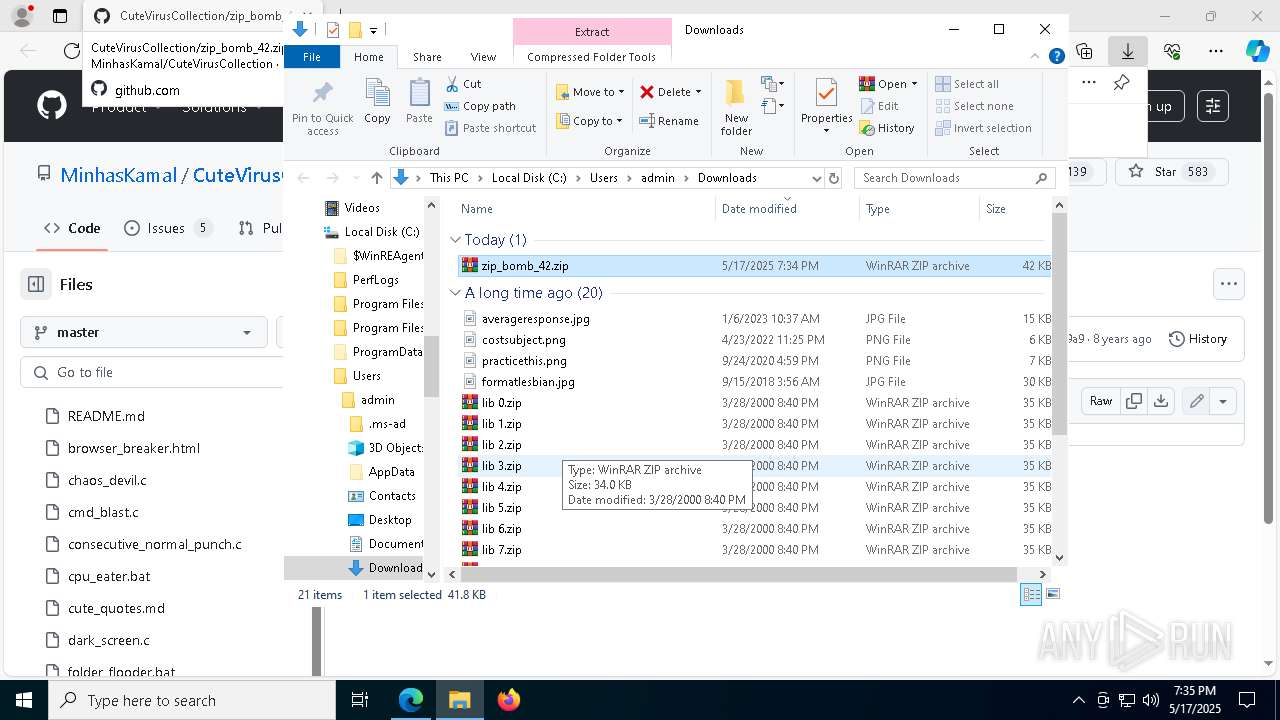Open master branch selector on GitHub
The image size is (1280, 720).
click(x=143, y=332)
